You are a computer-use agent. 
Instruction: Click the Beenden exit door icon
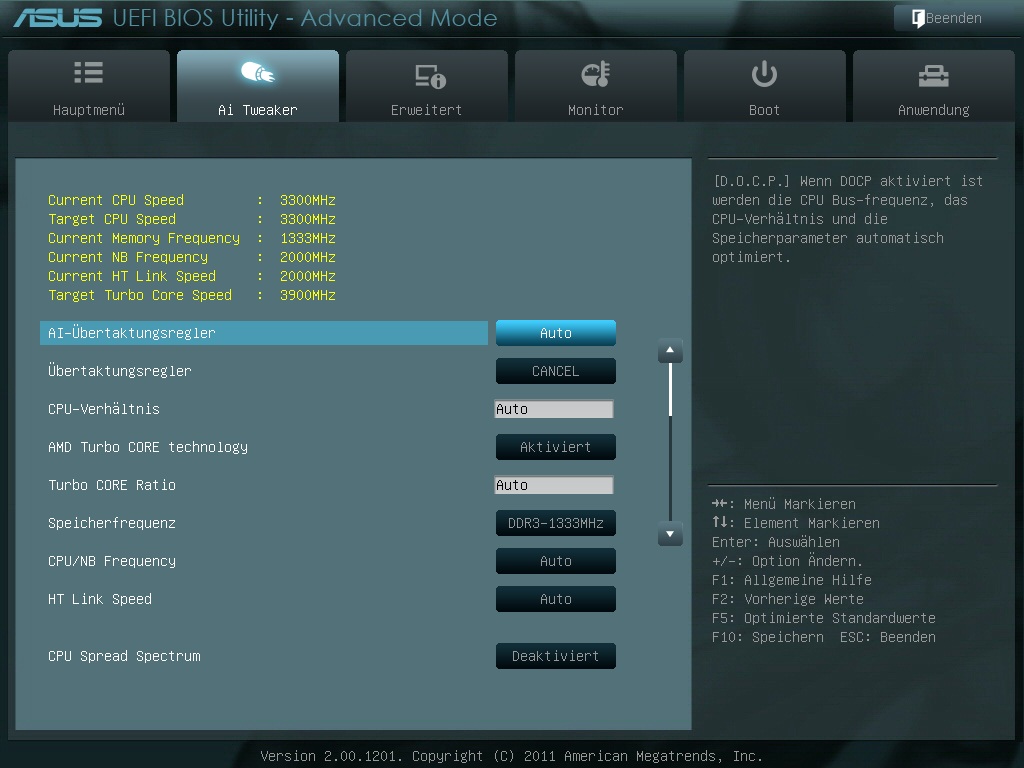(918, 18)
